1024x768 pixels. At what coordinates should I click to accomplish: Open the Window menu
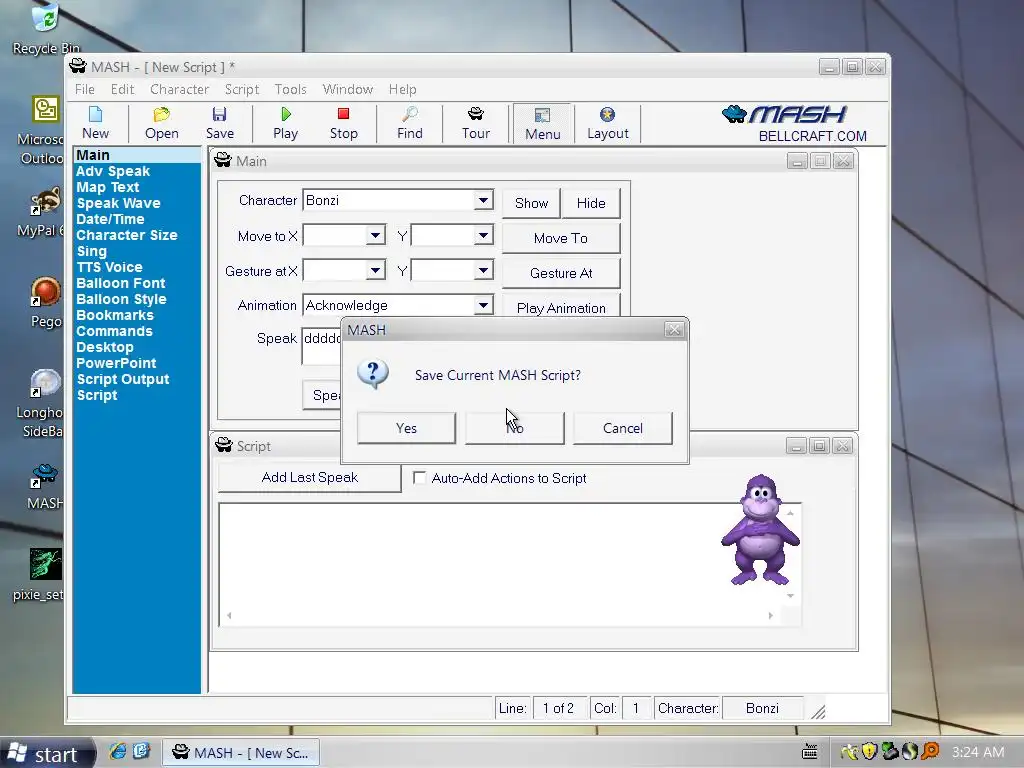click(x=347, y=89)
